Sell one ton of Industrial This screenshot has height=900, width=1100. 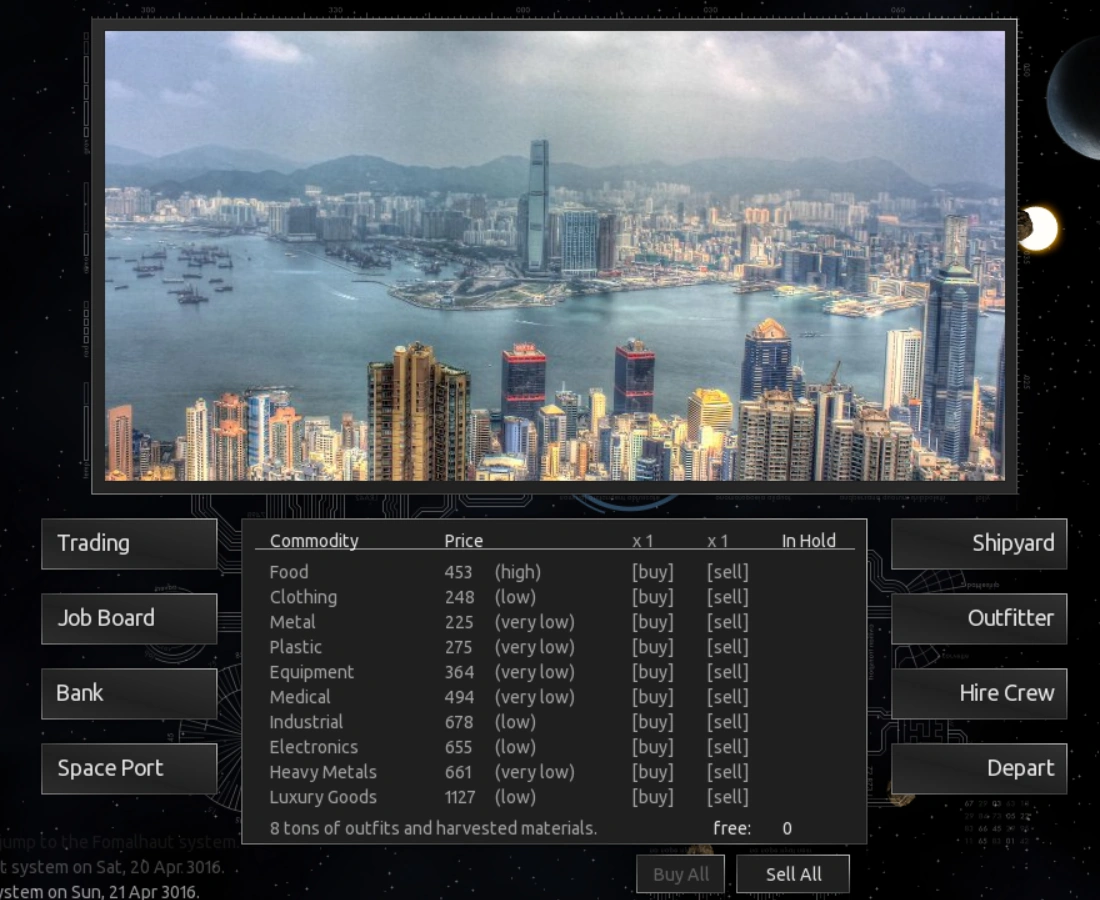(727, 723)
